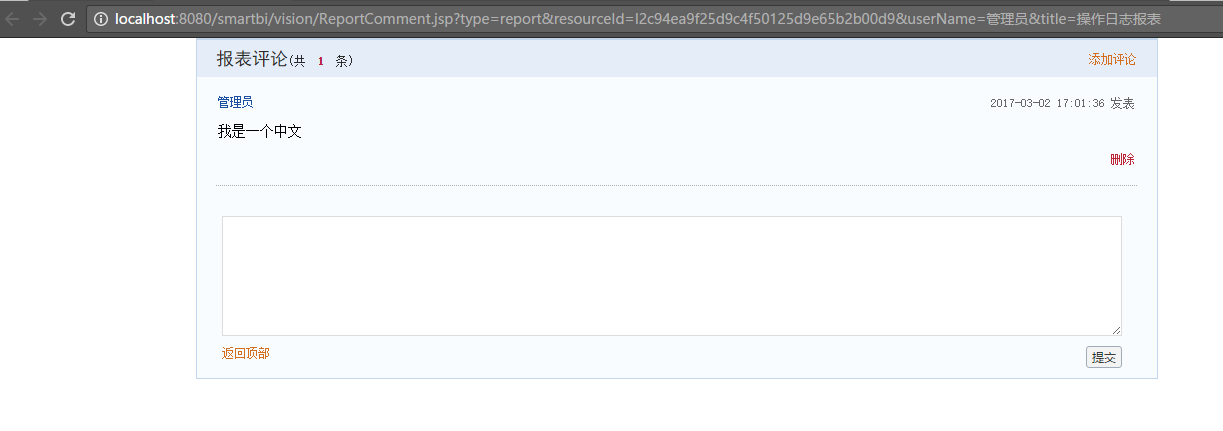Delete the comment with the 删除 link
This screenshot has width=1223, height=431.
(1122, 159)
